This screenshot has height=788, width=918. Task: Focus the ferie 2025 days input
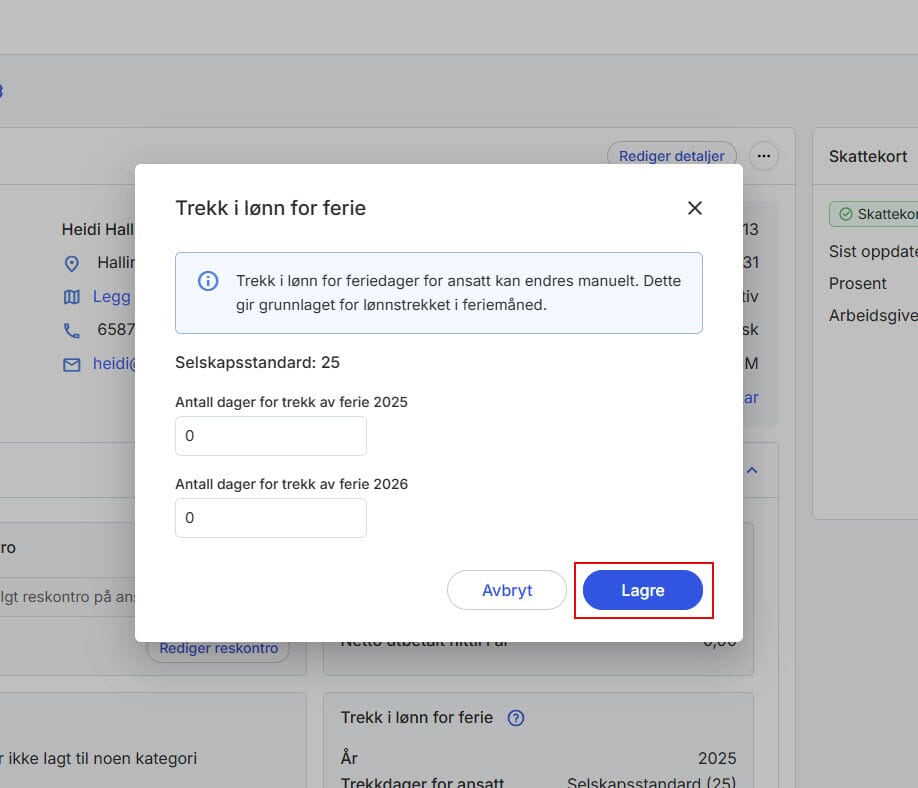point(270,437)
